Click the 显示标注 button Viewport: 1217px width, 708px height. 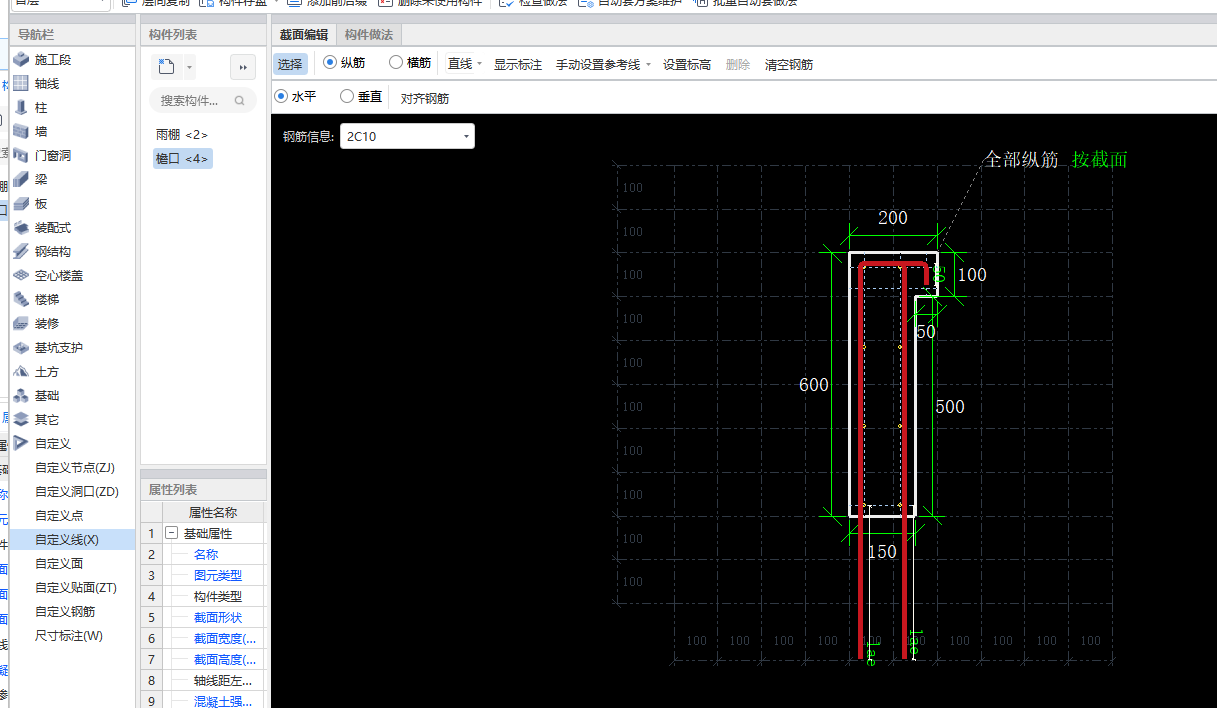[x=518, y=64]
